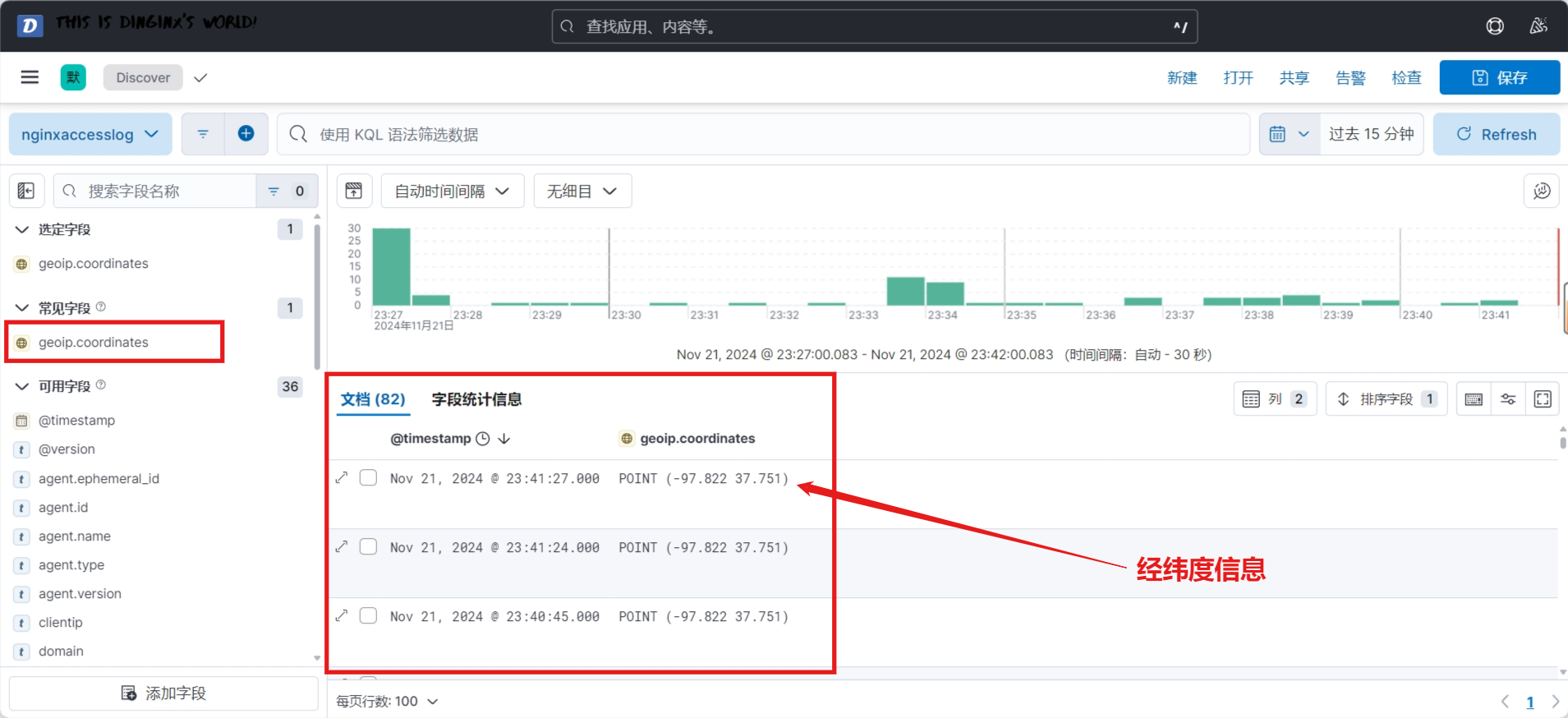Open the newsfeed icon in header
The image size is (1568, 718).
[x=1538, y=26]
